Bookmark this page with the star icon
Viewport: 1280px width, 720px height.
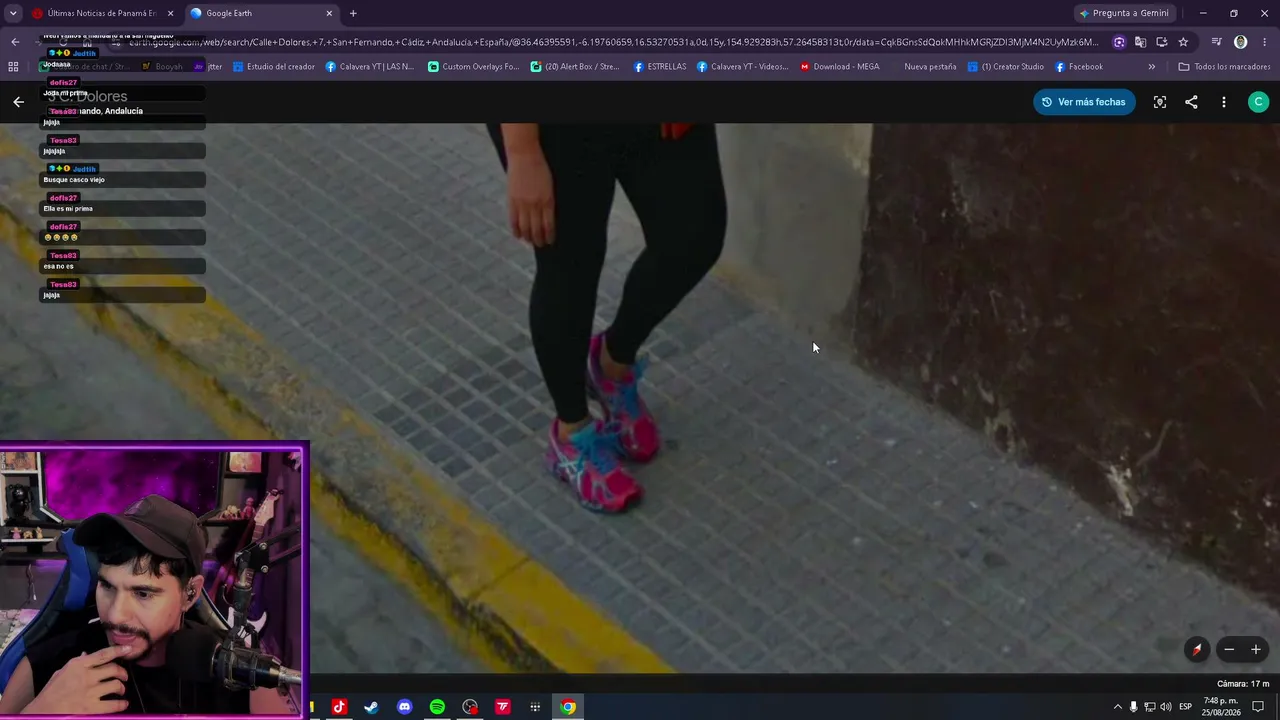point(1183,42)
